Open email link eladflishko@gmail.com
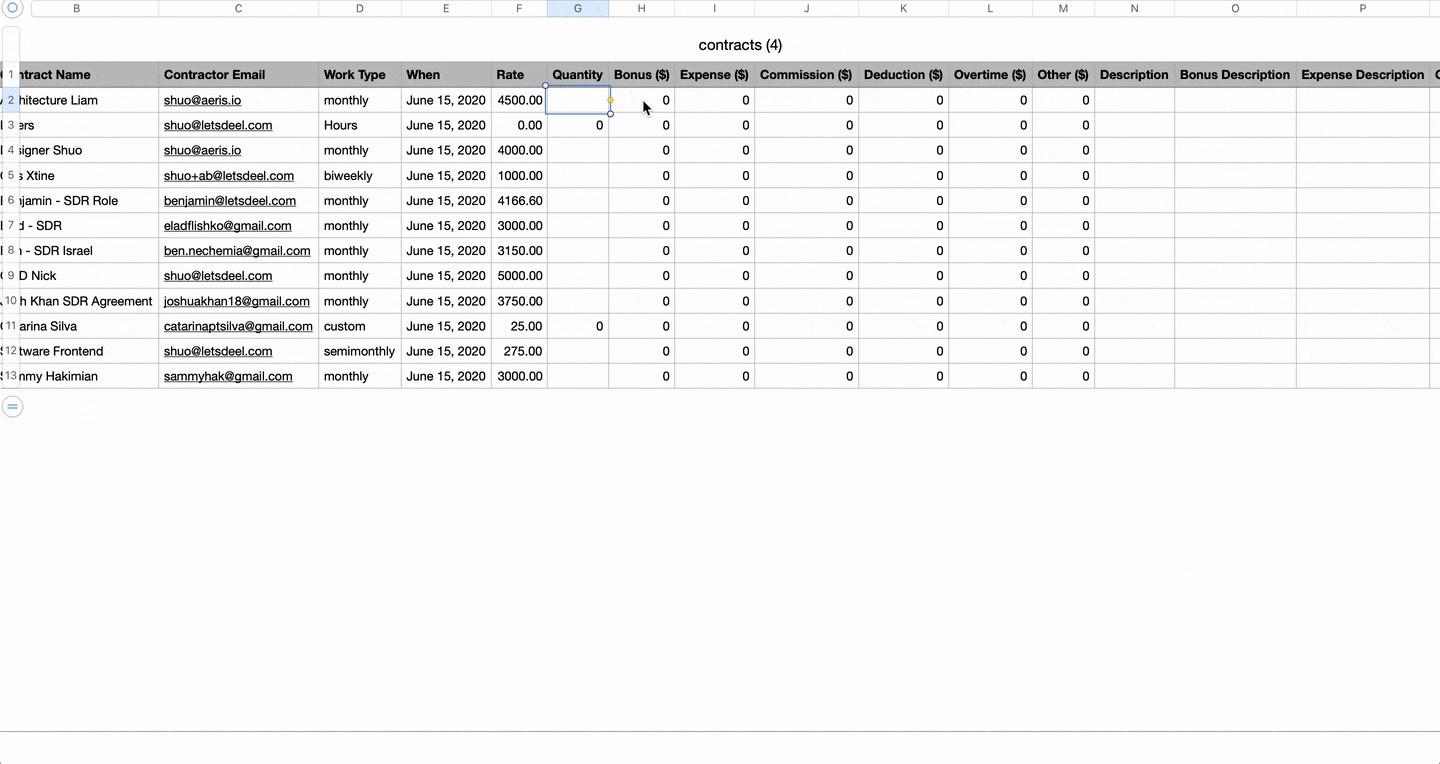 point(228,226)
